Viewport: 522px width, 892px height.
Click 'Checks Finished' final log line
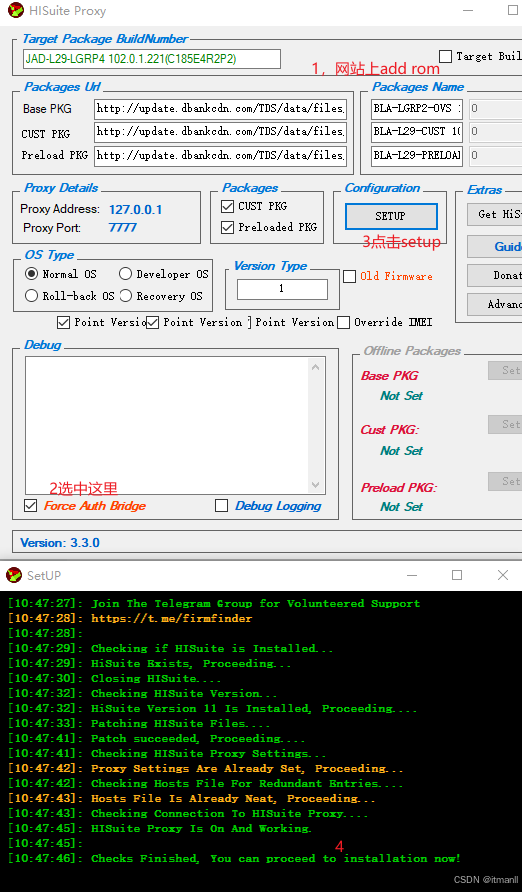276,858
